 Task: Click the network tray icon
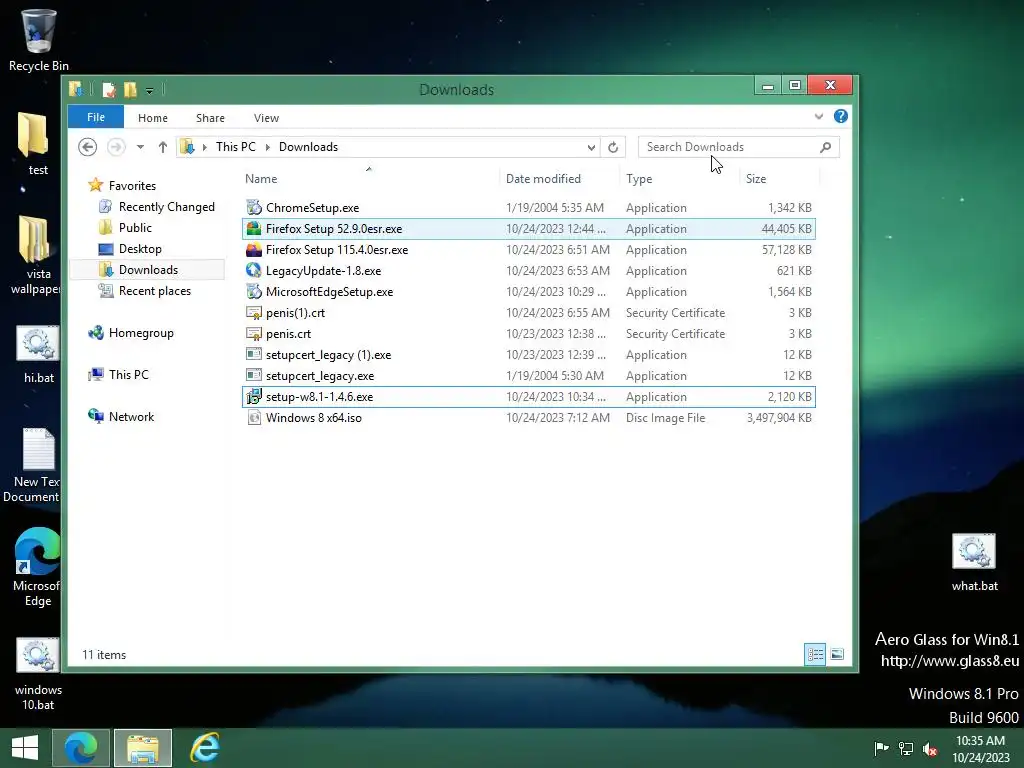tap(906, 748)
